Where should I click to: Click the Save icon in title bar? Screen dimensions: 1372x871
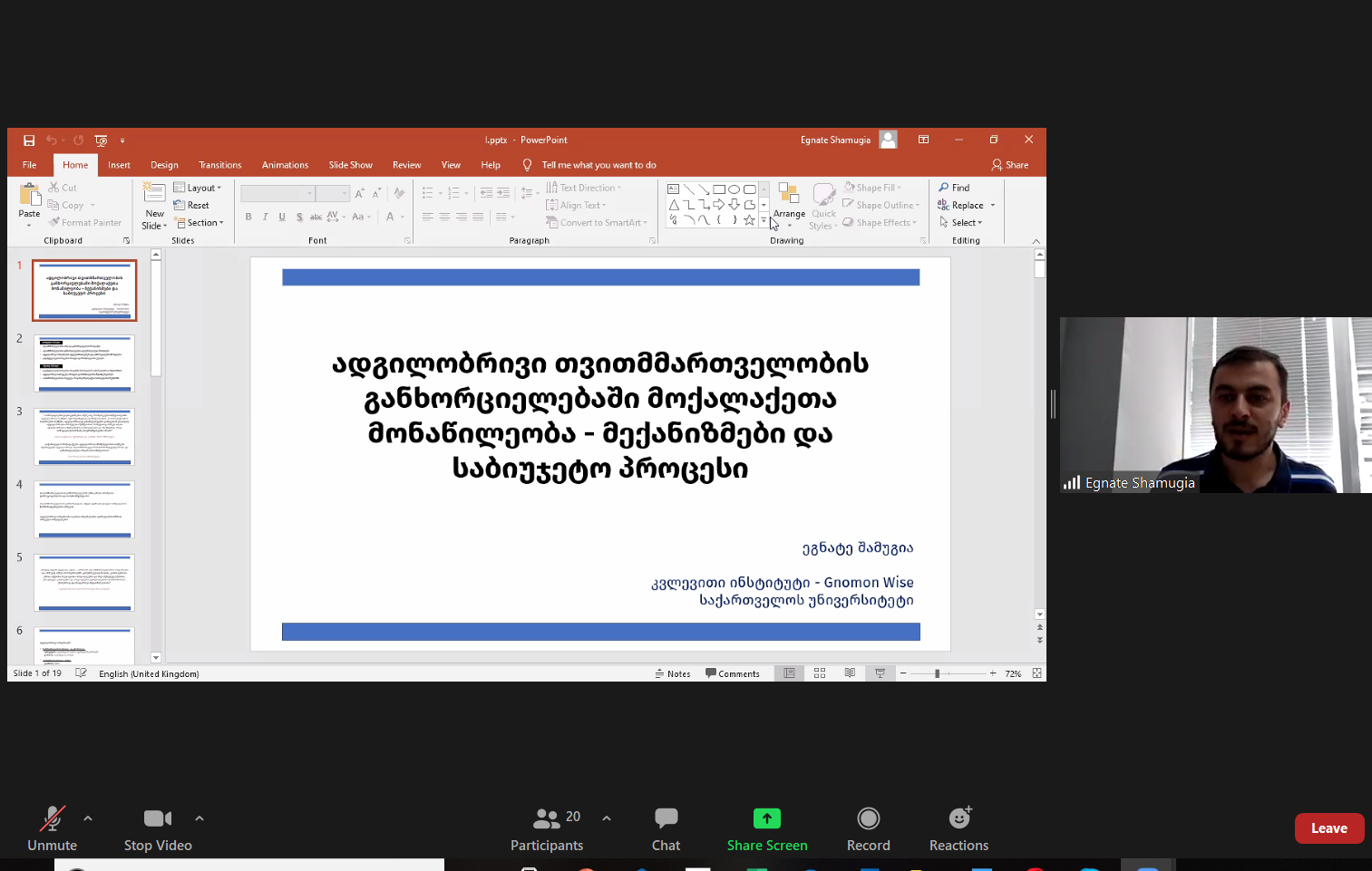tap(29, 140)
